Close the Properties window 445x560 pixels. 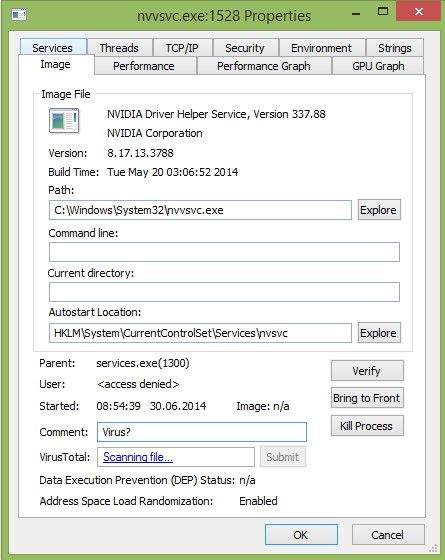click(419, 11)
